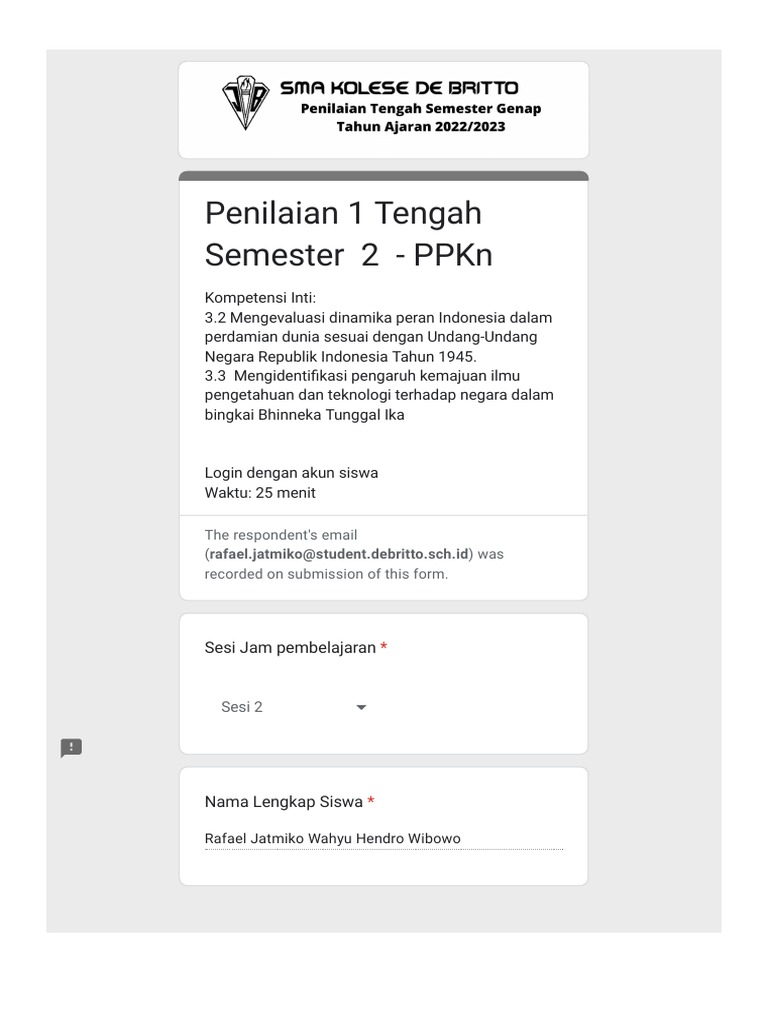Image resolution: width=768 pixels, height=1024 pixels.
Task: Click the form title Penilaian 1 Tengah Semester 2 - PPKn
Action: pyautogui.click(x=348, y=234)
